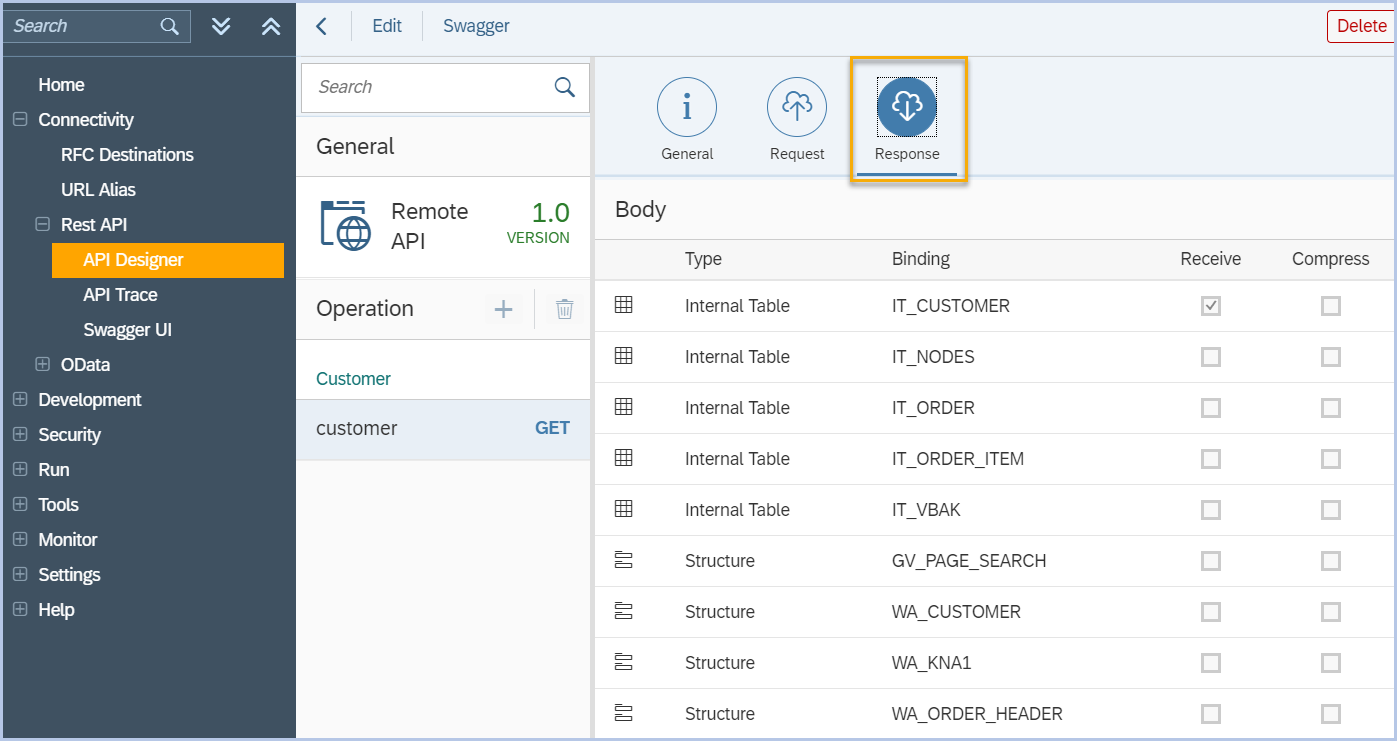Click the magnifier icon in operation search

(x=565, y=87)
